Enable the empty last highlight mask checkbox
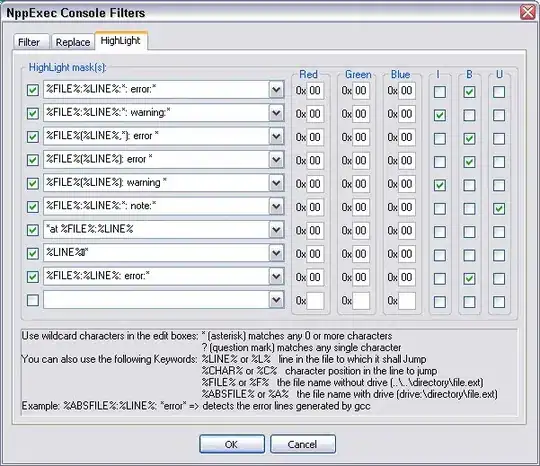Image resolution: width=540 pixels, height=466 pixels. 33,300
